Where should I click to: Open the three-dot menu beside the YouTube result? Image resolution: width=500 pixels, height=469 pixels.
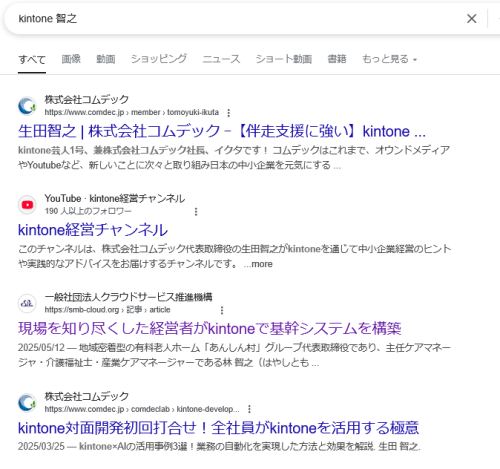(196, 212)
